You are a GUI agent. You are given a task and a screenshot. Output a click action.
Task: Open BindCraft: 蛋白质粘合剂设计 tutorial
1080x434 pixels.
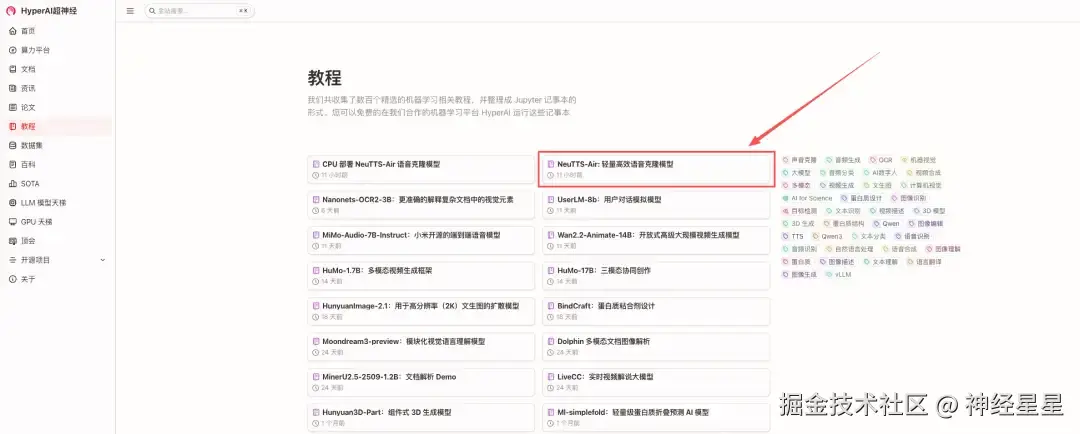coord(656,311)
